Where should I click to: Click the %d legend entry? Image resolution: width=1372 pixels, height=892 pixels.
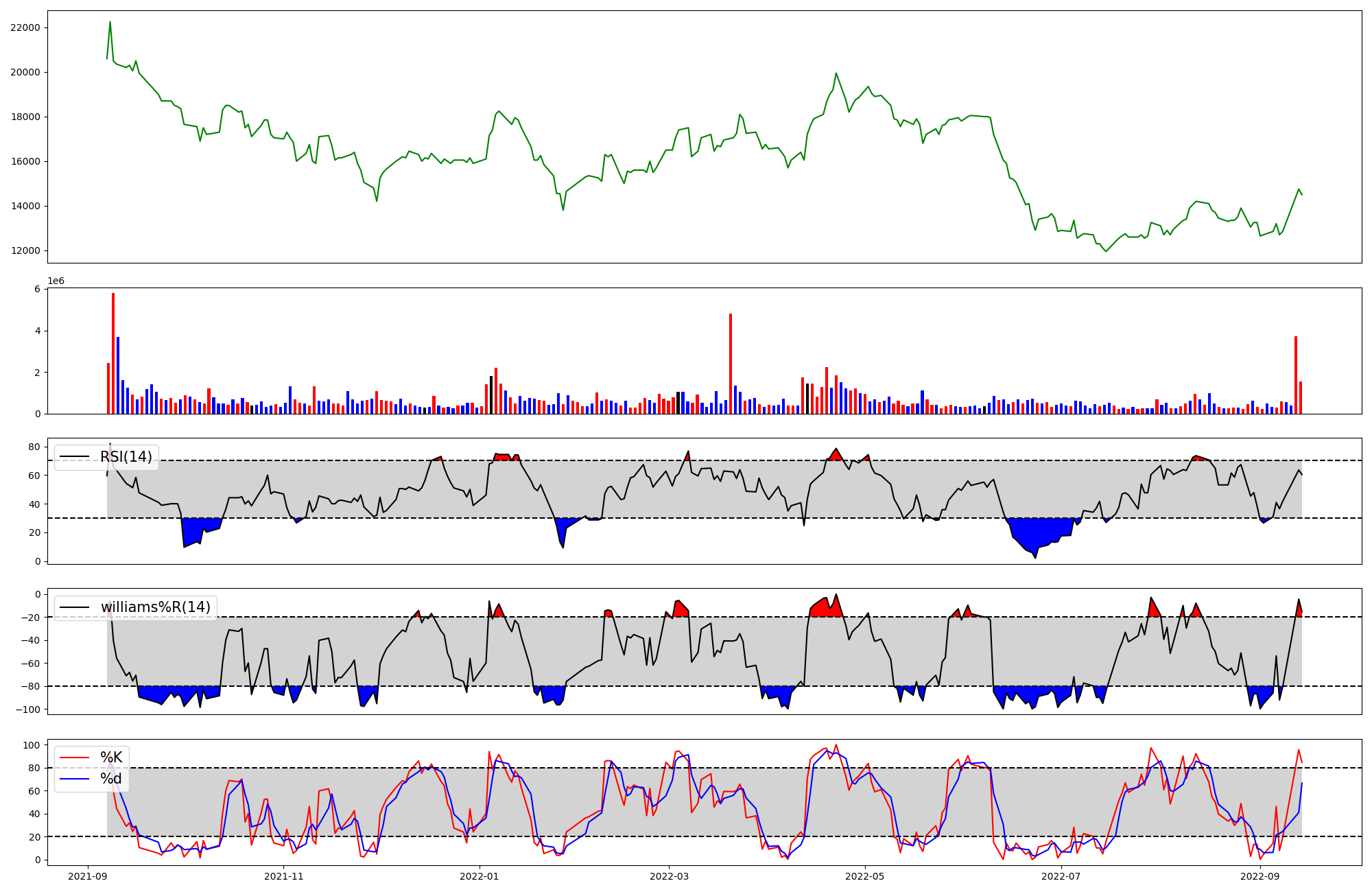[111, 779]
